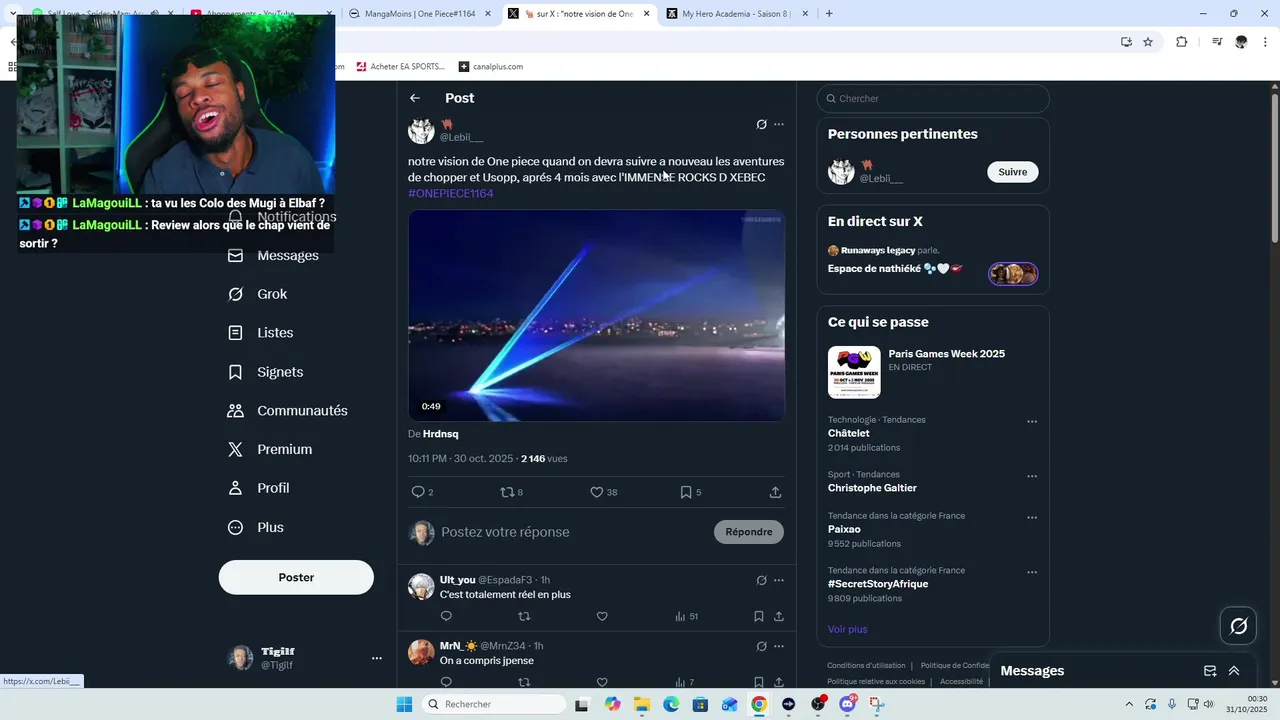1280x720 pixels.
Task: Open a new browser tab
Action: [x=829, y=14]
